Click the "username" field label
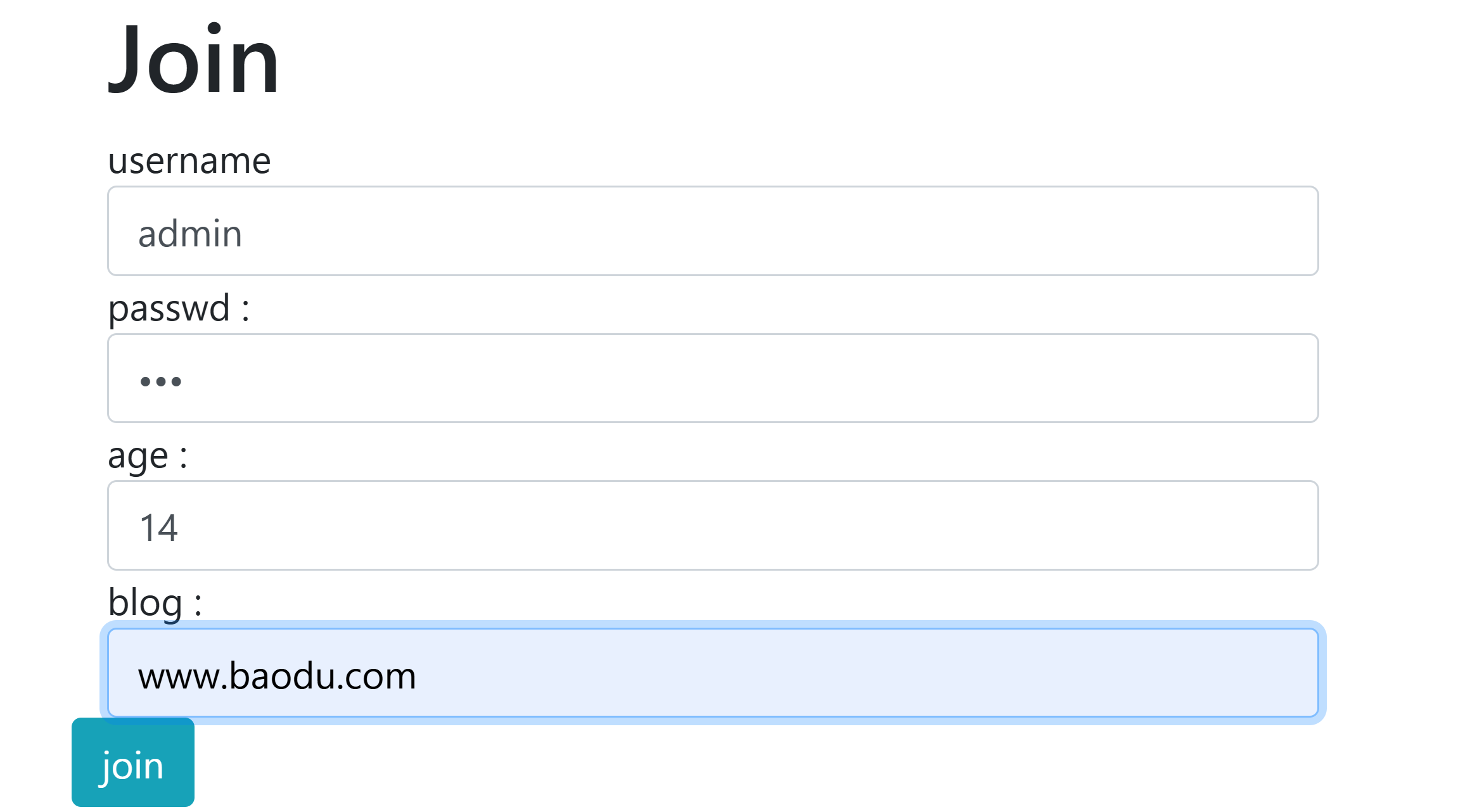The width and height of the screenshot is (1477, 812). click(189, 160)
